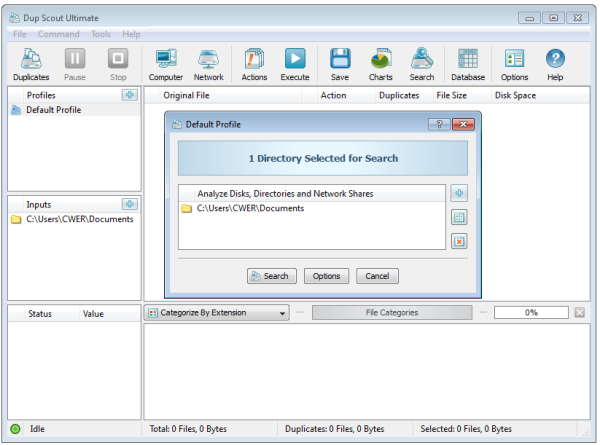The width and height of the screenshot is (600, 445).
Task: Click the Options button in dialog
Action: pyautogui.click(x=326, y=276)
